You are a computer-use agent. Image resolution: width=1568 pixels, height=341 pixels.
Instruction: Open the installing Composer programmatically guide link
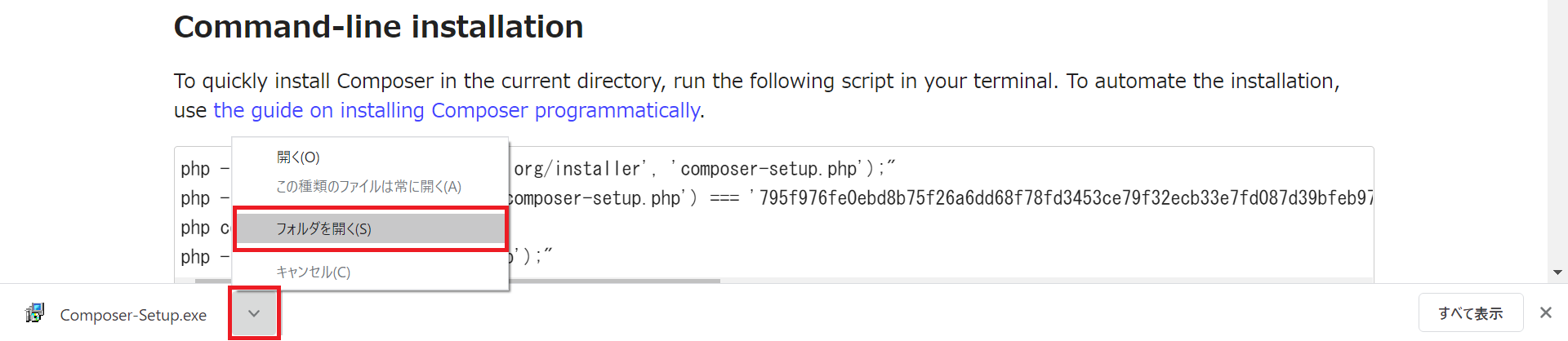pos(457,110)
